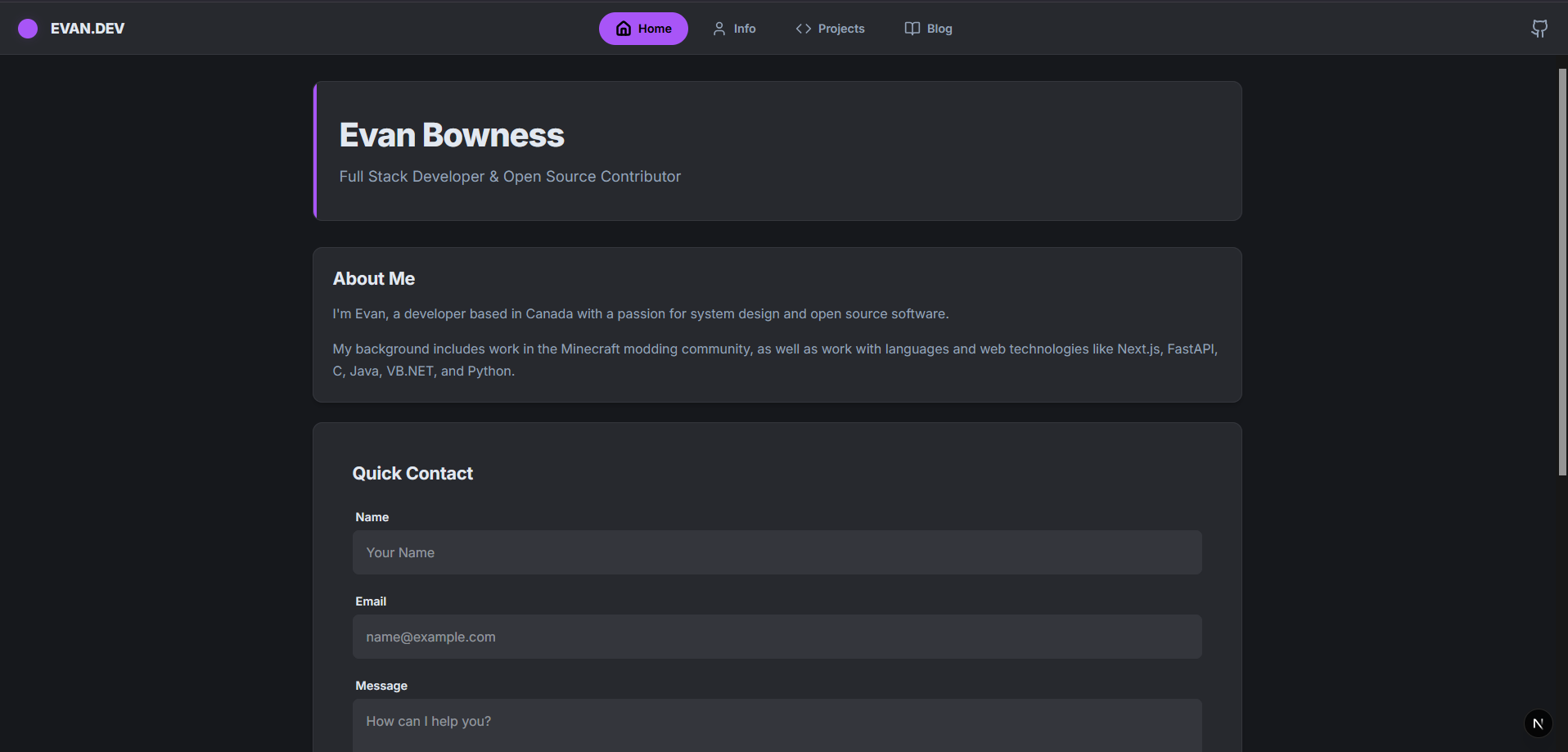Open the Blog tab

928,28
